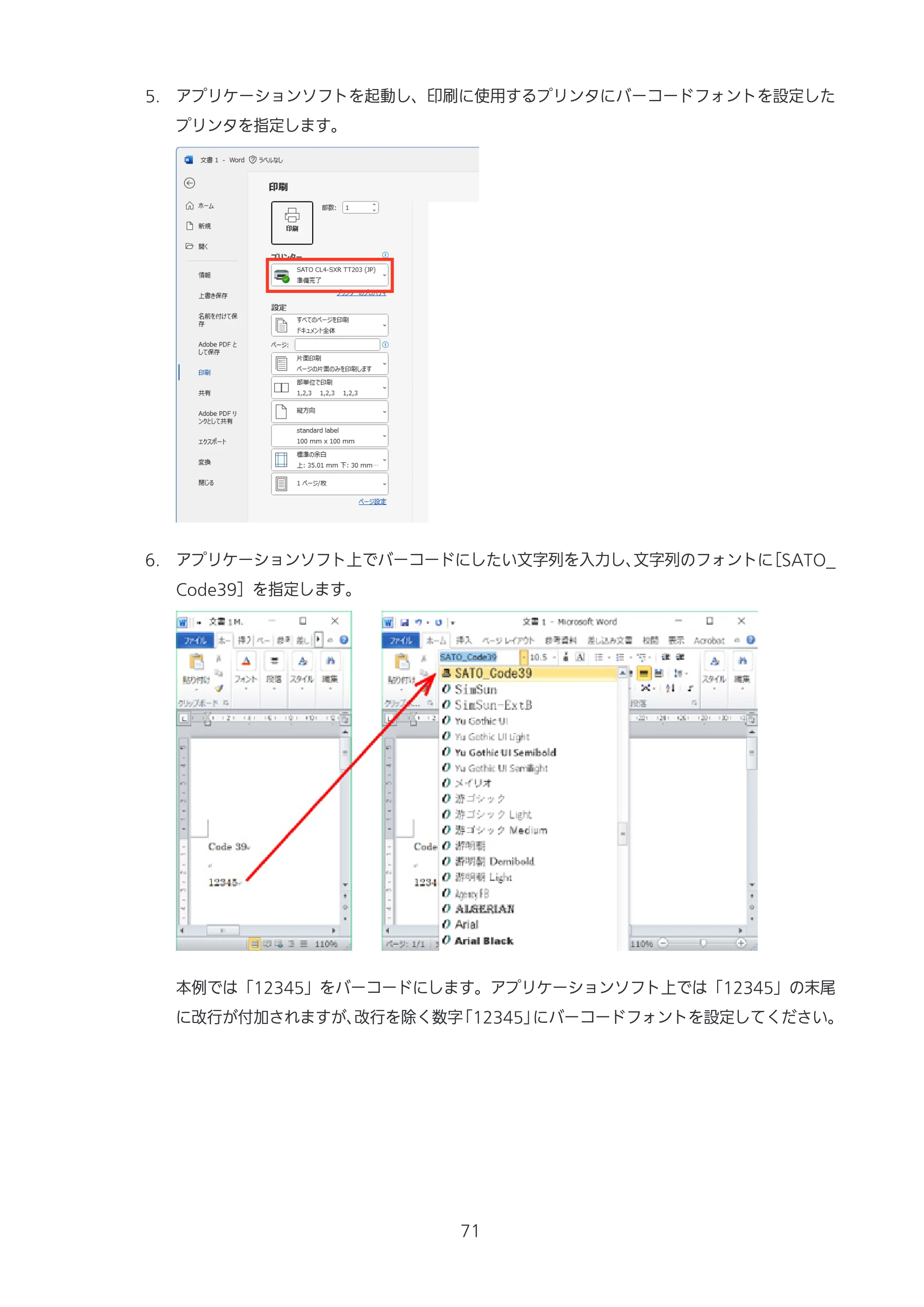924x1307 pixels.
Task: Open the 1 ページ/枚 dropdown
Action: pos(330,483)
